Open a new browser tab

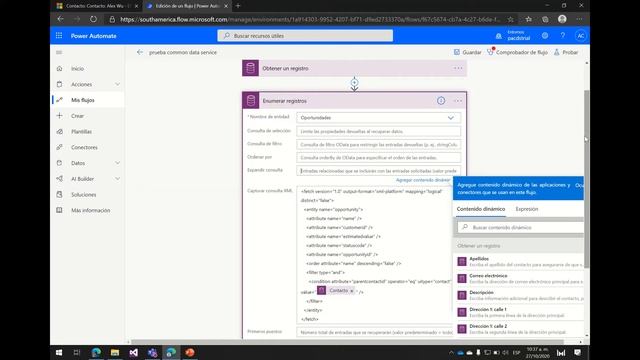[238, 6]
